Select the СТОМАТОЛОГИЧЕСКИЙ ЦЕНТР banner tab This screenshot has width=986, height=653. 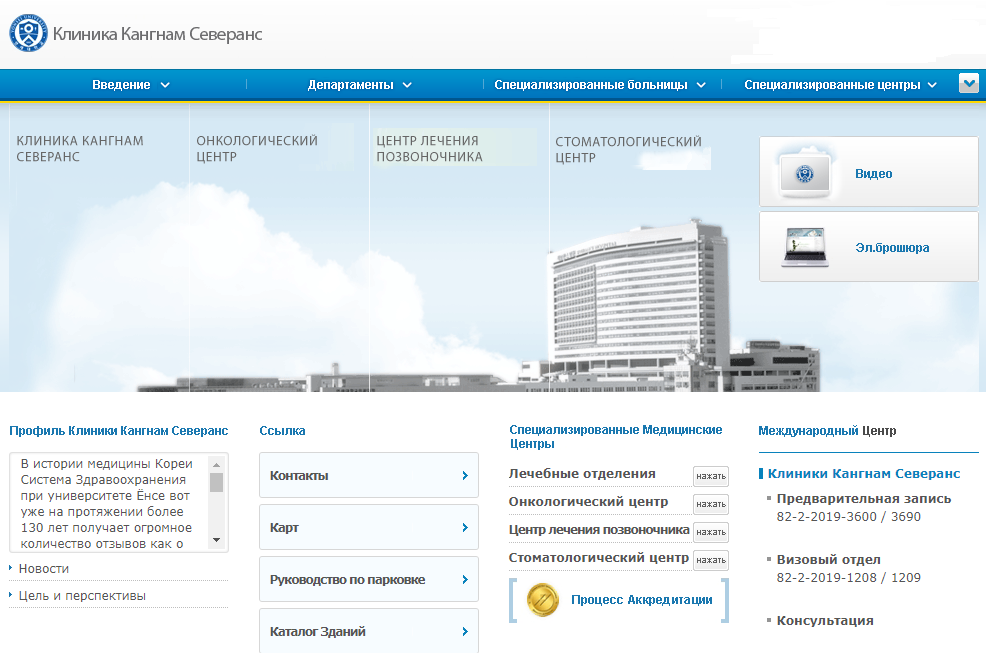point(628,150)
